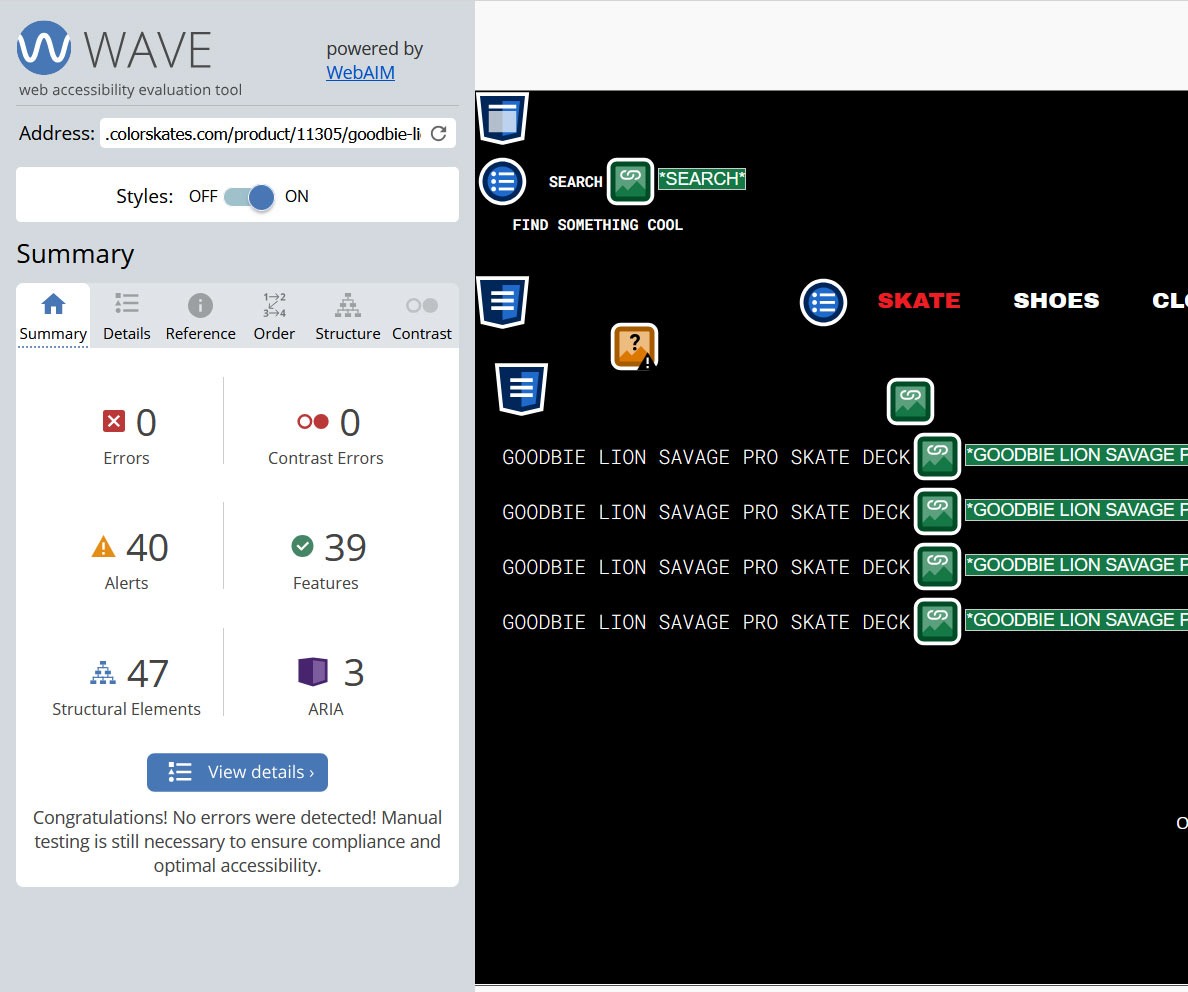Click the purple ARIA icon in summary
Viewport: 1188px width, 992px height.
click(312, 672)
